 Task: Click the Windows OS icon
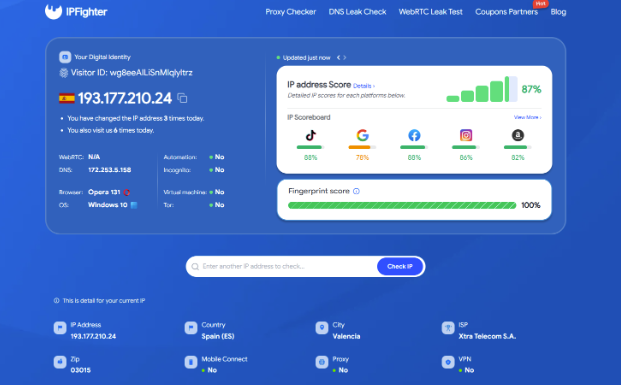pos(134,205)
